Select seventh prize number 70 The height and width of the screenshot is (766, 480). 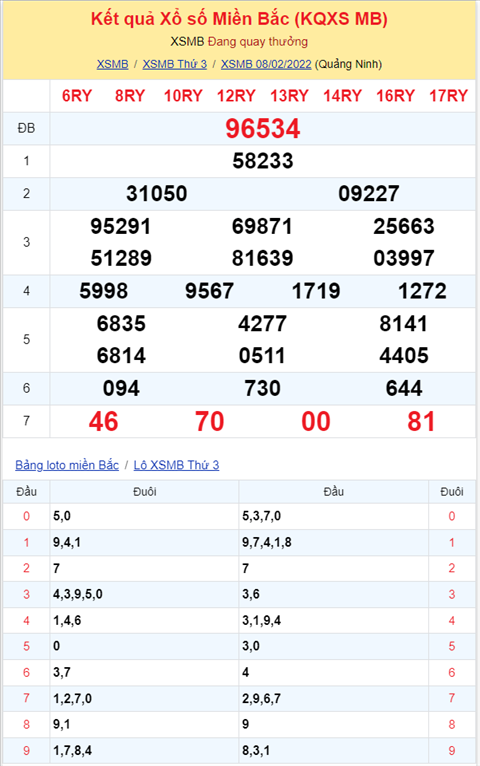tap(209, 422)
